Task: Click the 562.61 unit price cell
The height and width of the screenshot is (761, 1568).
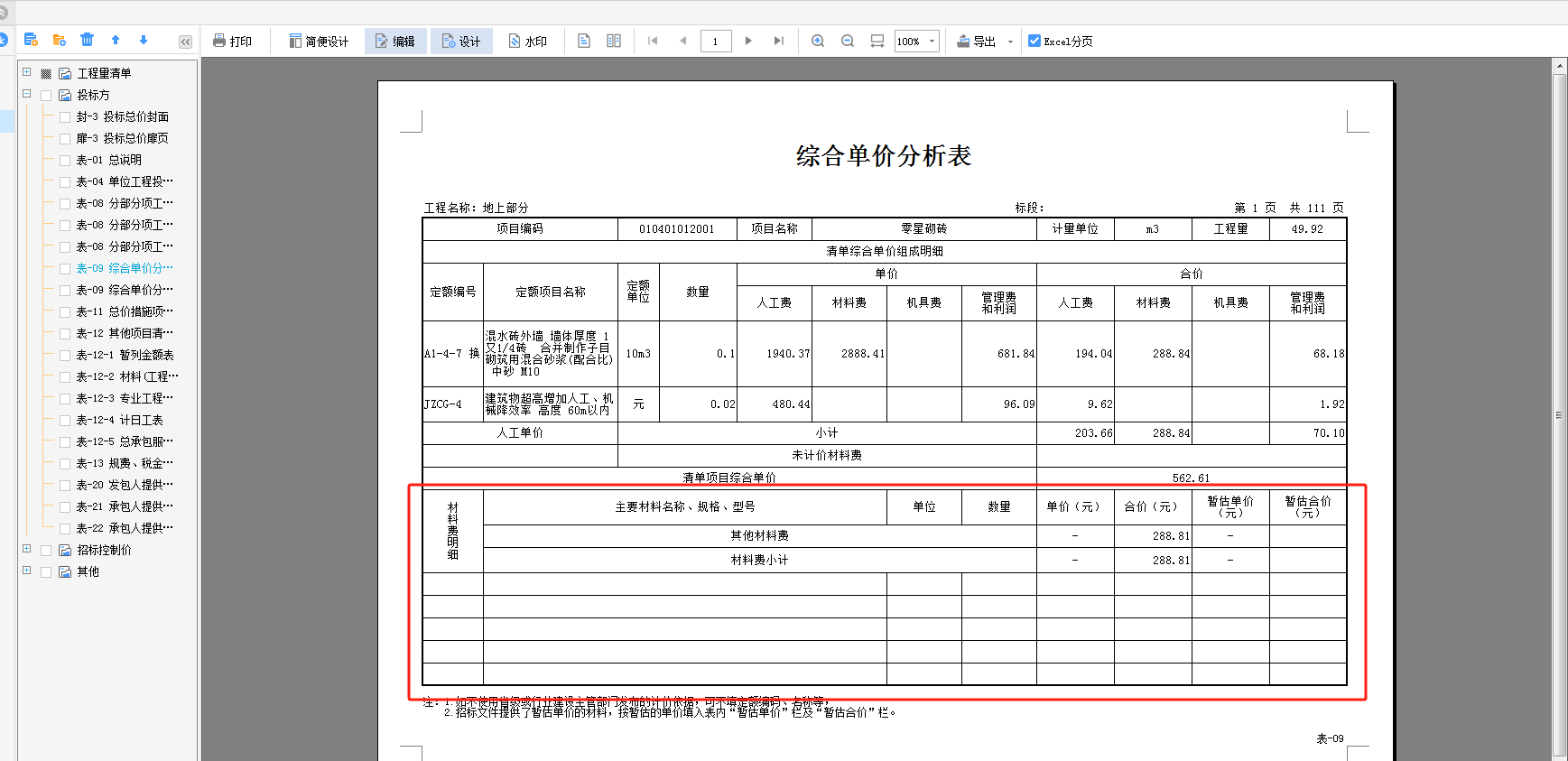Action: 1192,478
